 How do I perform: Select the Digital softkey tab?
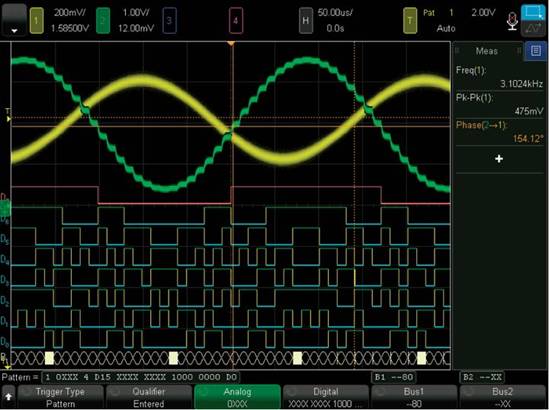[x=326, y=397]
